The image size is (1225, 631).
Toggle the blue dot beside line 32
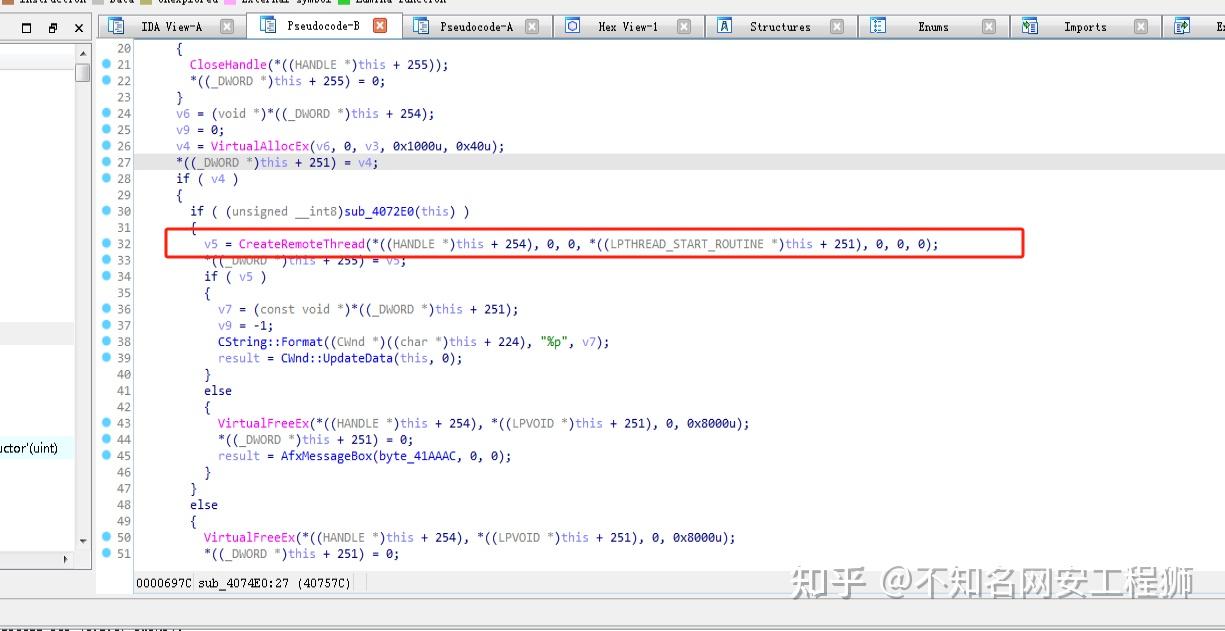coord(106,243)
